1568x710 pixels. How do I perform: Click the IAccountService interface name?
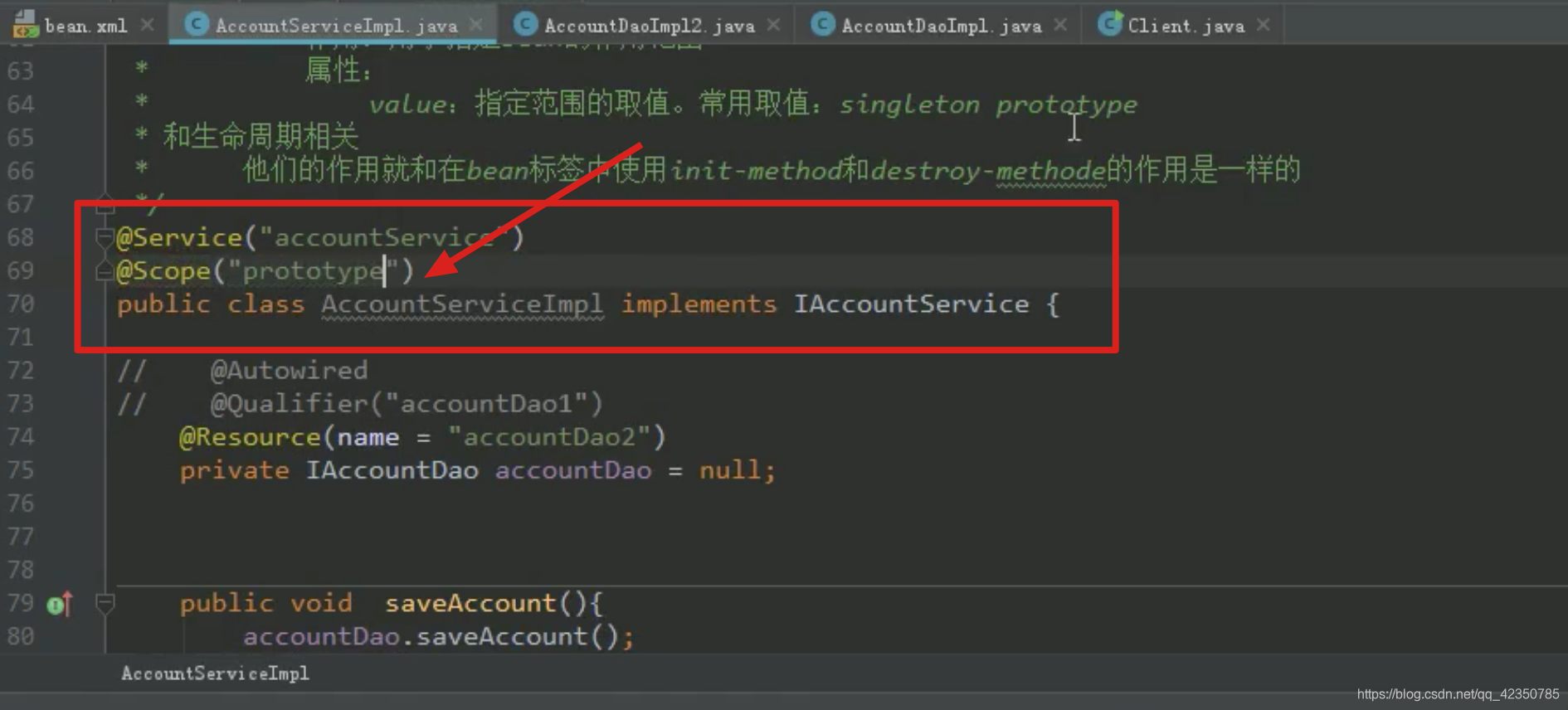tap(911, 304)
